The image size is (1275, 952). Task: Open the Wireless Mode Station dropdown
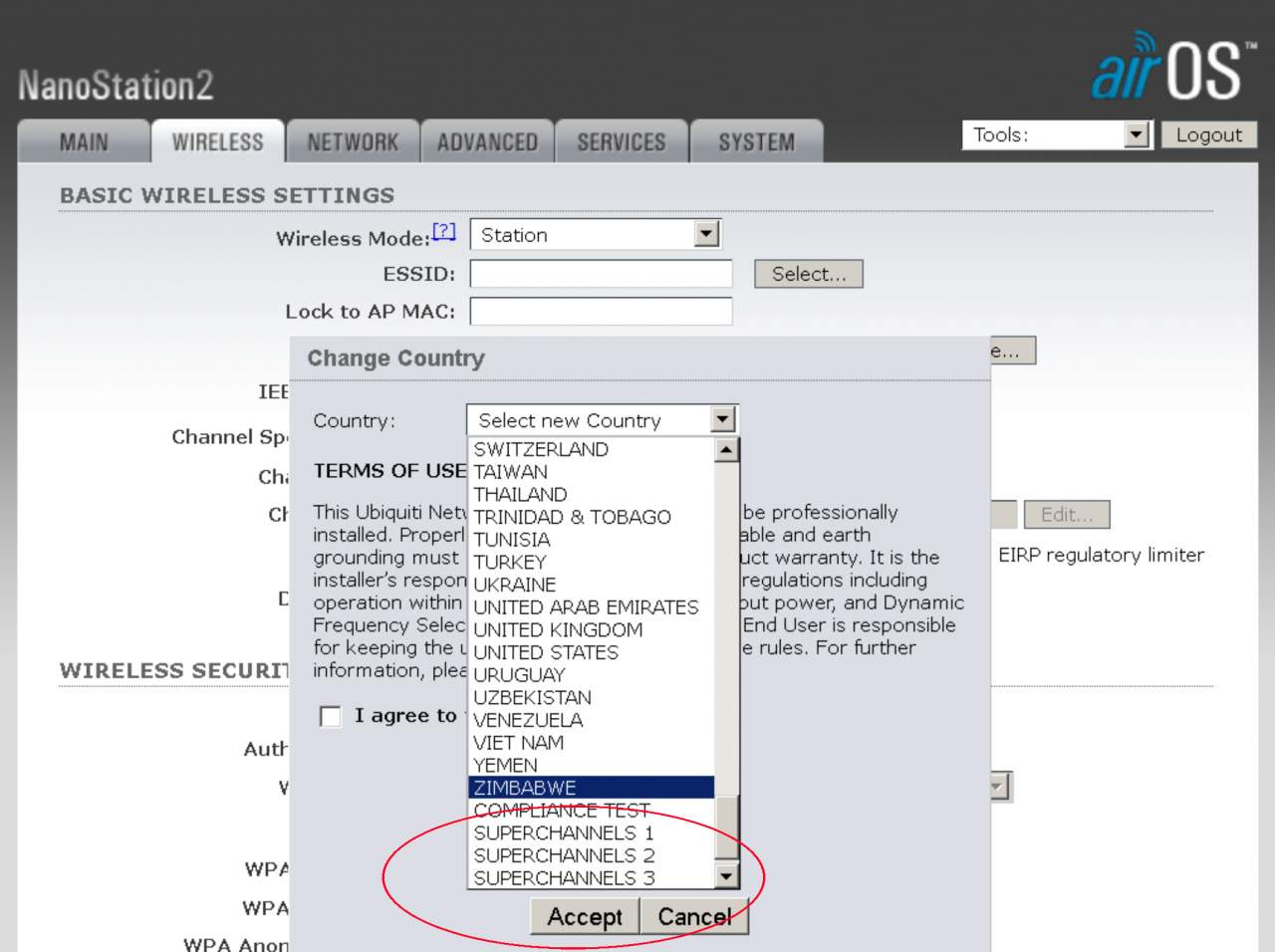click(595, 235)
